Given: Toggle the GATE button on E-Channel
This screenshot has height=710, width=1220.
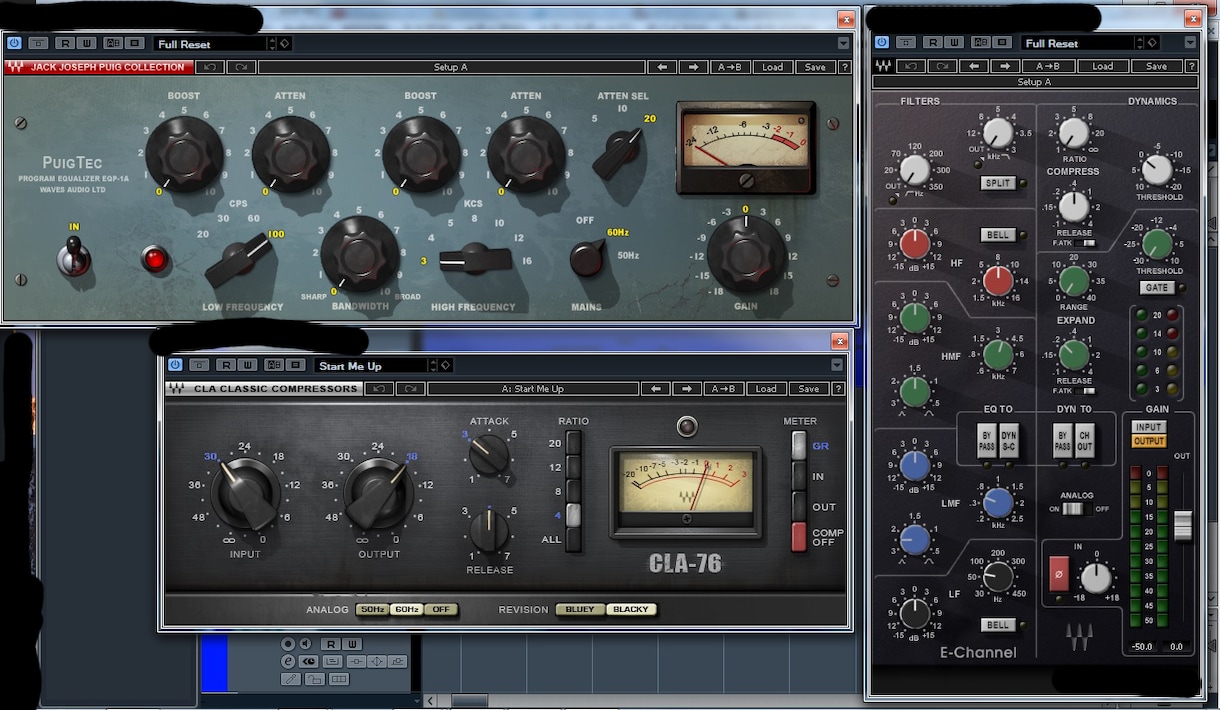Looking at the screenshot, I should click(x=1156, y=288).
